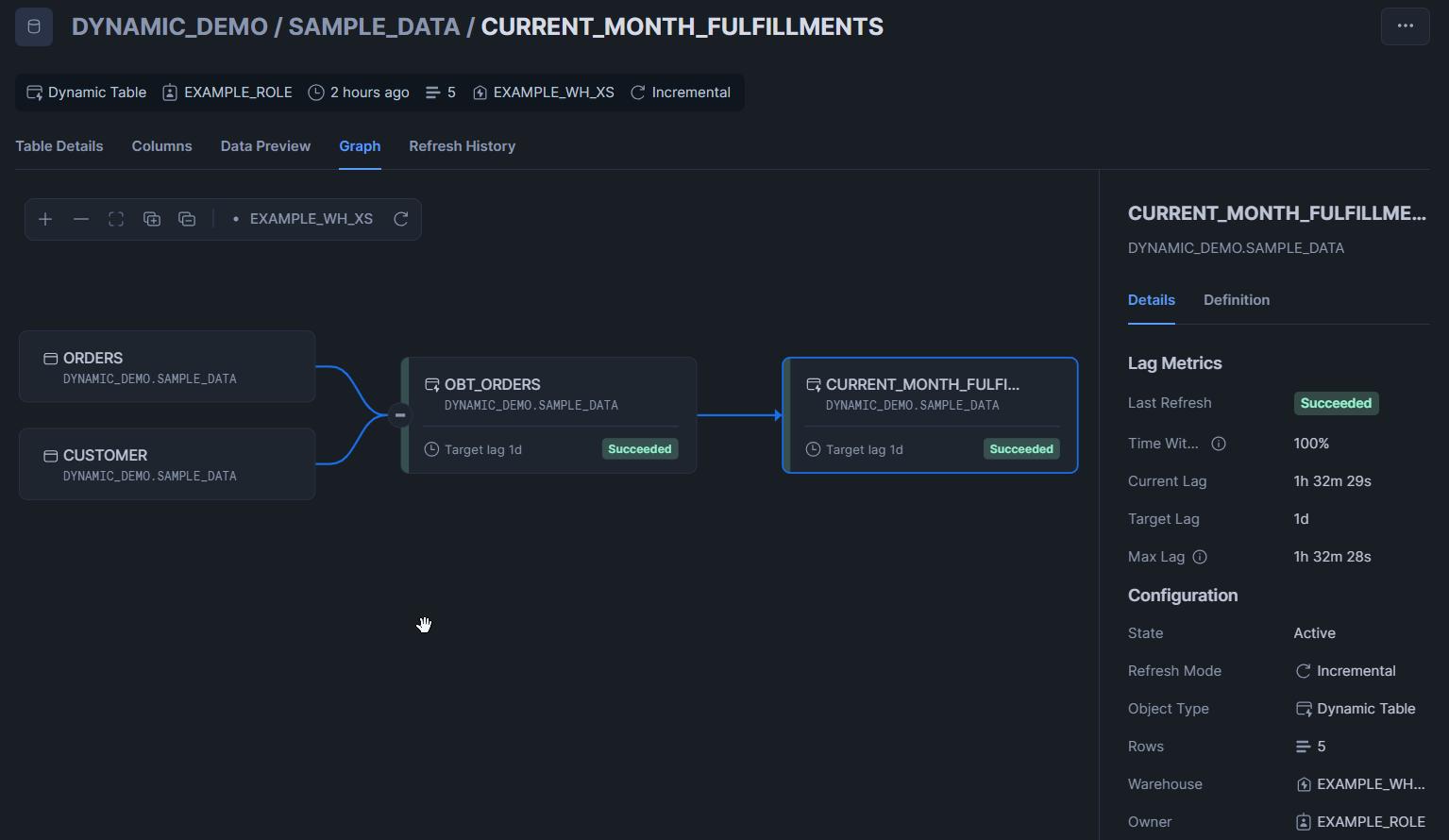Screen dimensions: 1449x840
Task: Select CURRENT_MONTH_FULFI... graph node
Action: (x=931, y=415)
